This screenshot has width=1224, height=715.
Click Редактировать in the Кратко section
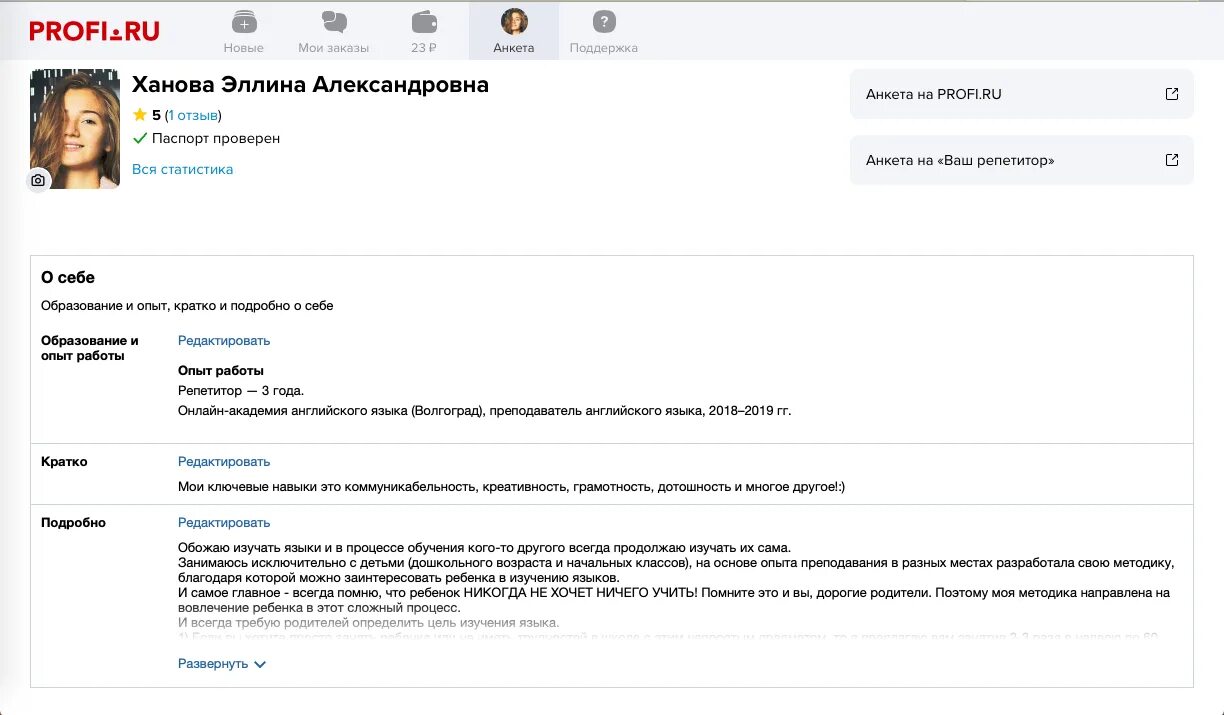click(x=224, y=461)
